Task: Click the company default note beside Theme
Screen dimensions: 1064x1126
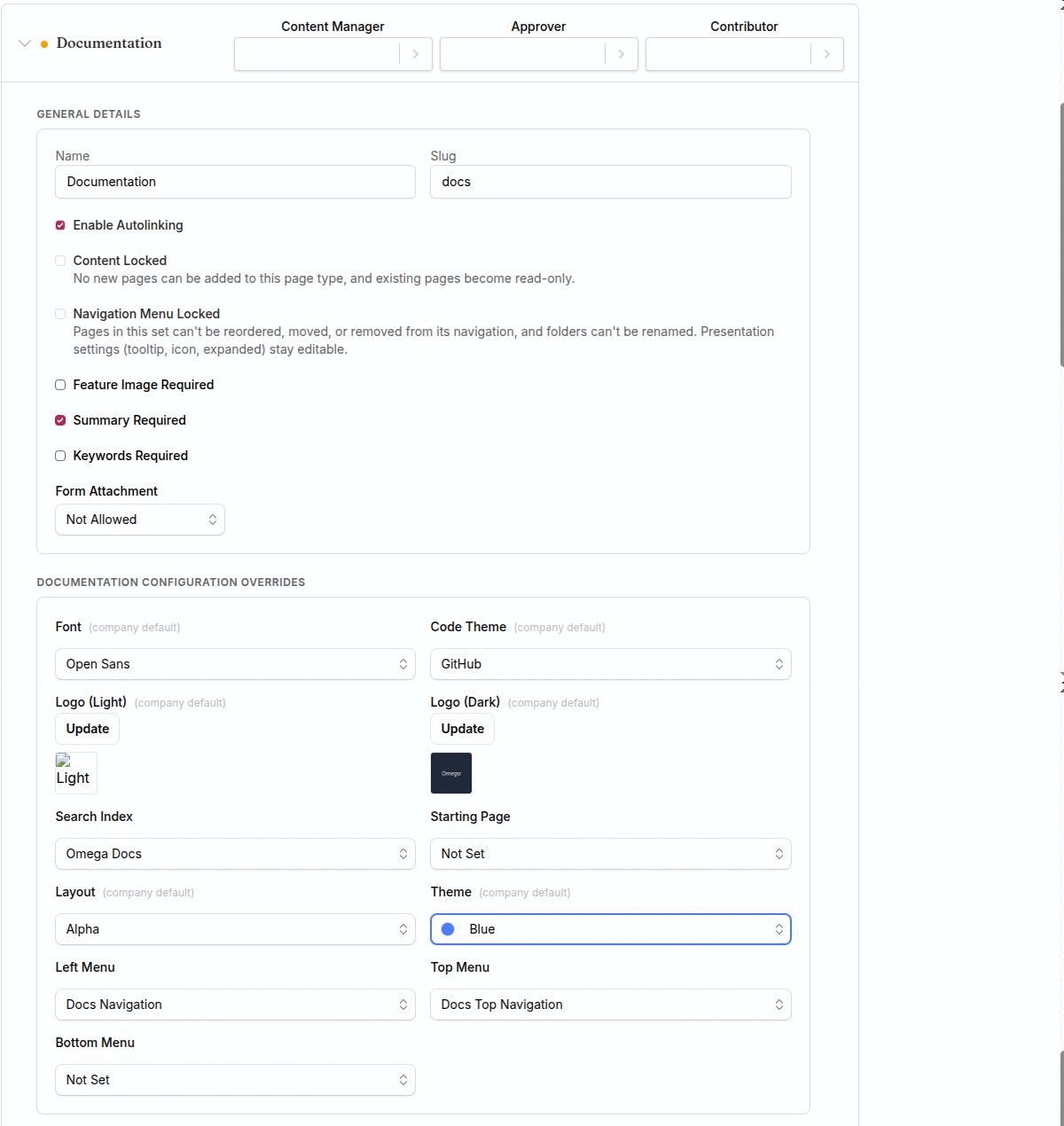Action: tap(525, 893)
